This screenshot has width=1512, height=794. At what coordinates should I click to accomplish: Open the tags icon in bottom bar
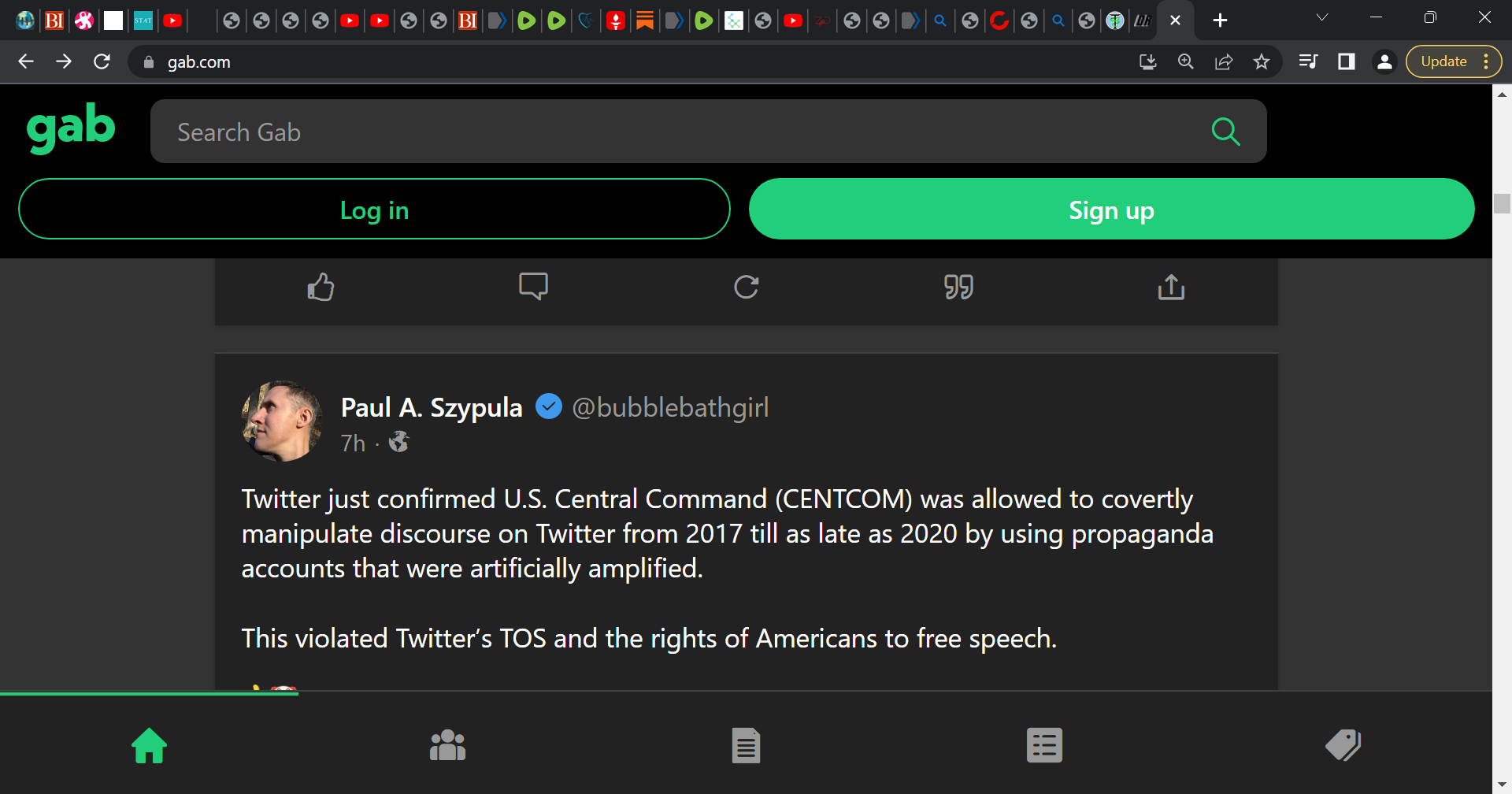point(1343,745)
